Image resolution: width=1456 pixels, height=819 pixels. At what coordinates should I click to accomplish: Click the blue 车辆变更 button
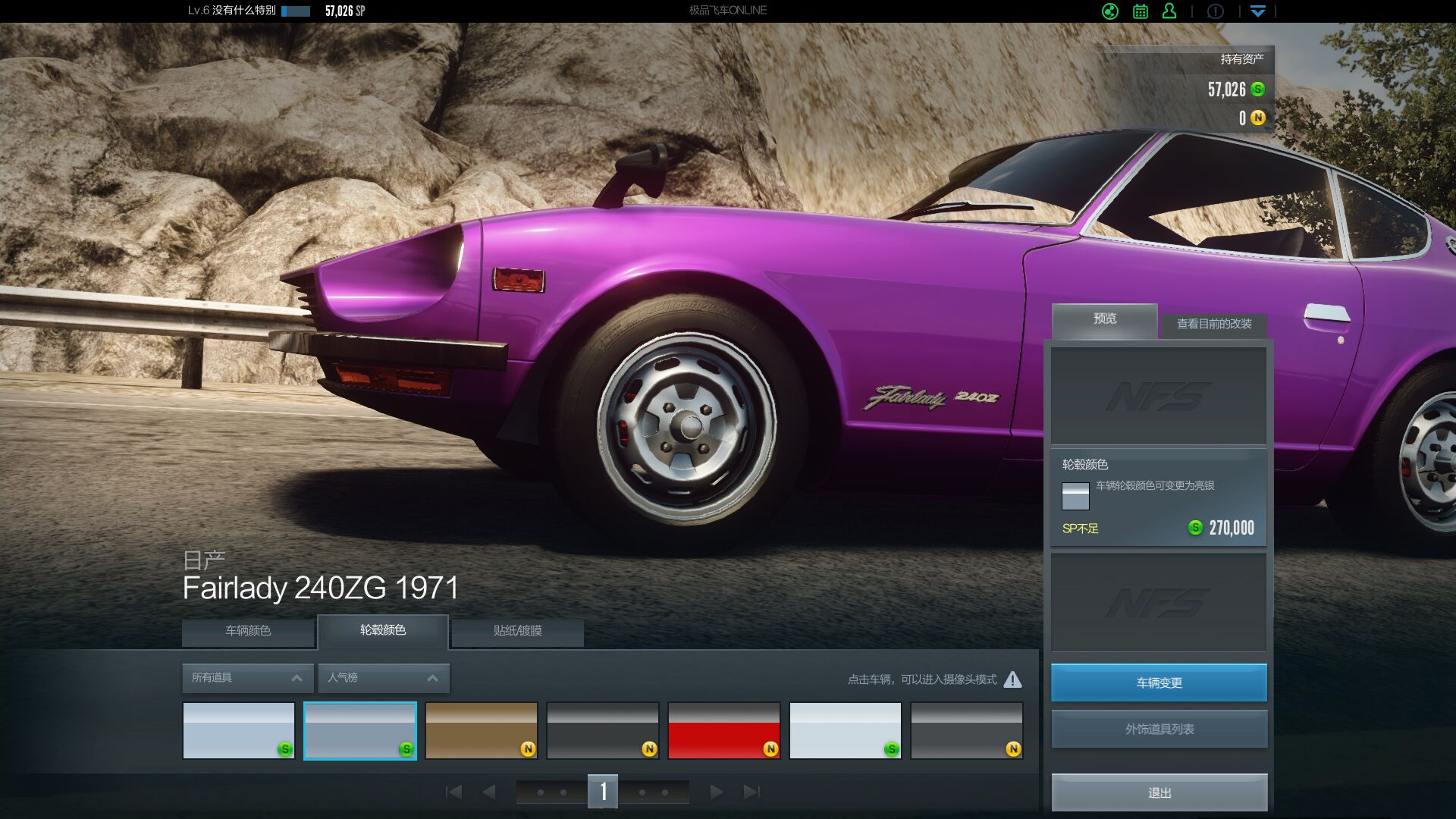[1159, 683]
